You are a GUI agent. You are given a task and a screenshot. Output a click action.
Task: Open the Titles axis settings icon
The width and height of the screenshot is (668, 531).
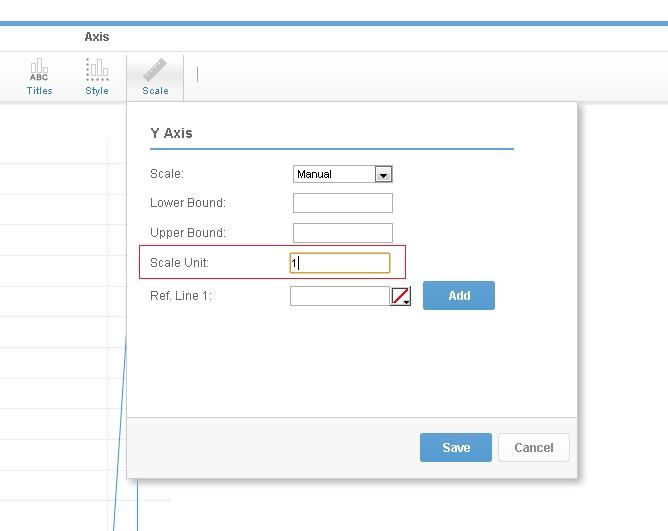click(39, 76)
